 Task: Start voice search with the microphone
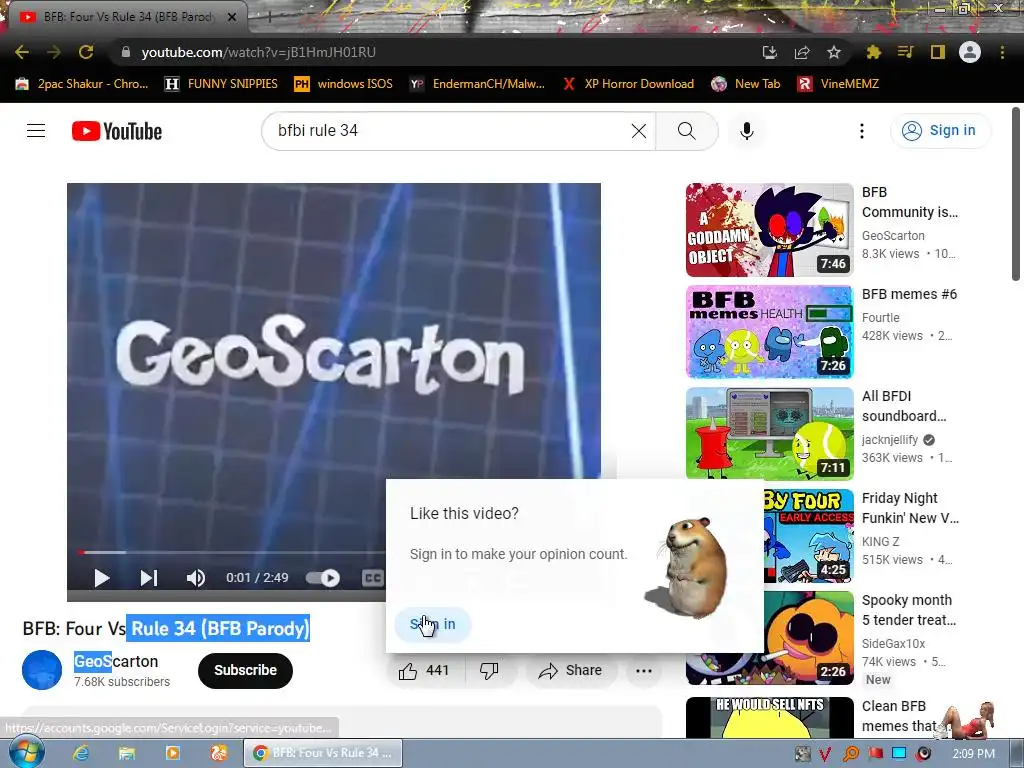[747, 131]
